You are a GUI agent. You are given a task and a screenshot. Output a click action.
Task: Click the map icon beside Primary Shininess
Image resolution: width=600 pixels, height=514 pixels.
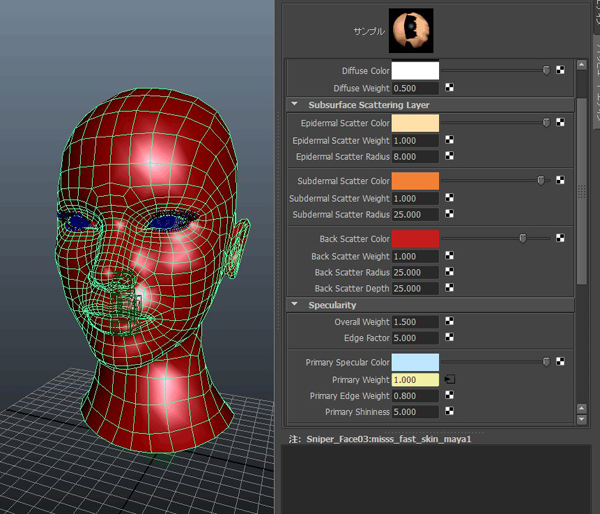tap(450, 412)
